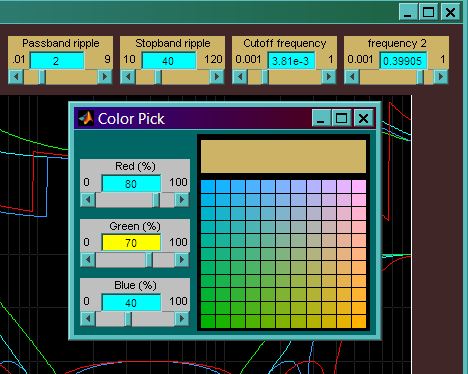Image resolution: width=468 pixels, height=374 pixels.
Task: Increase Passband ripple with right arrow
Action: (x=105, y=77)
